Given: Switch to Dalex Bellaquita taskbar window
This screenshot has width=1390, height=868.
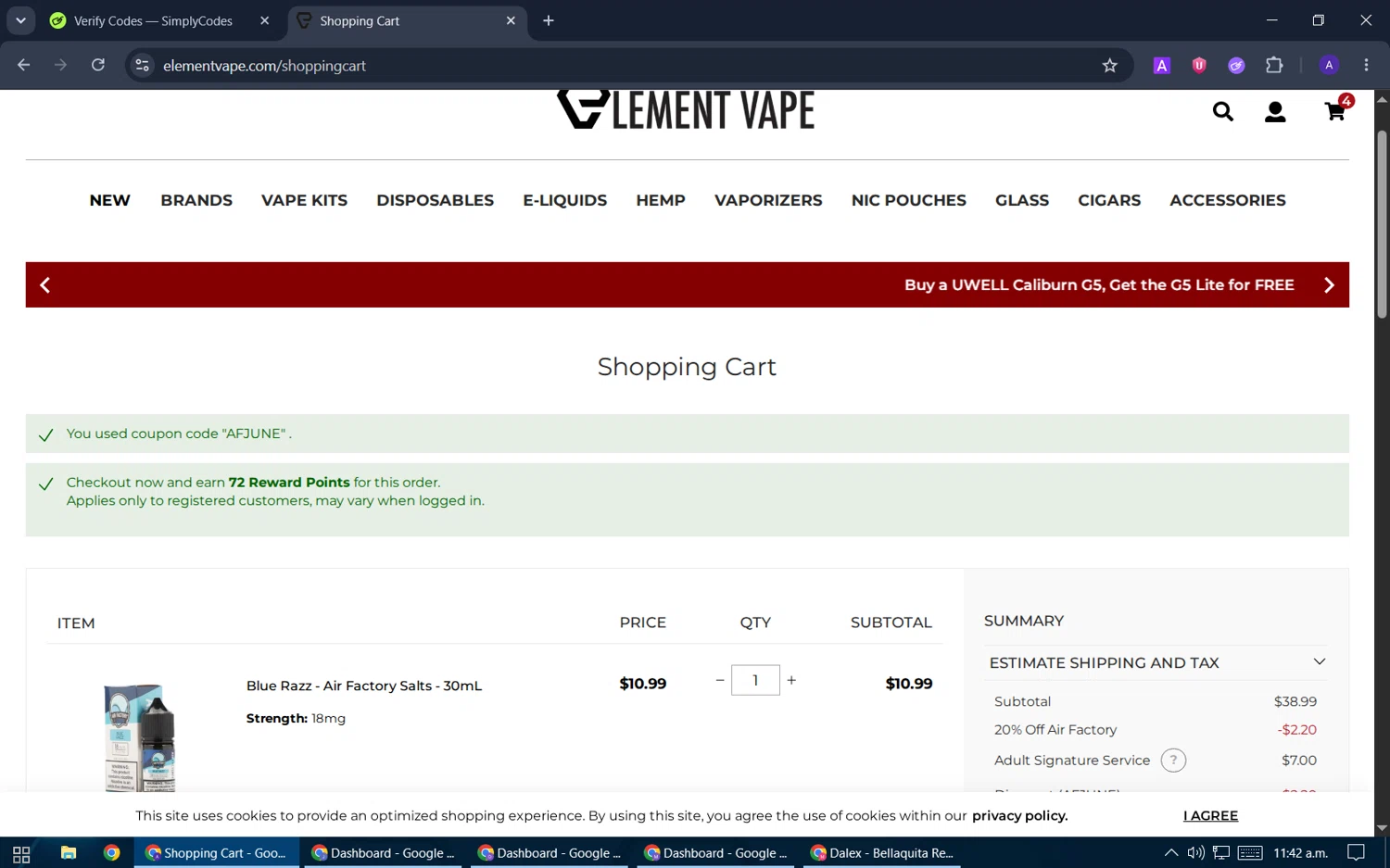Looking at the screenshot, I should point(881,853).
